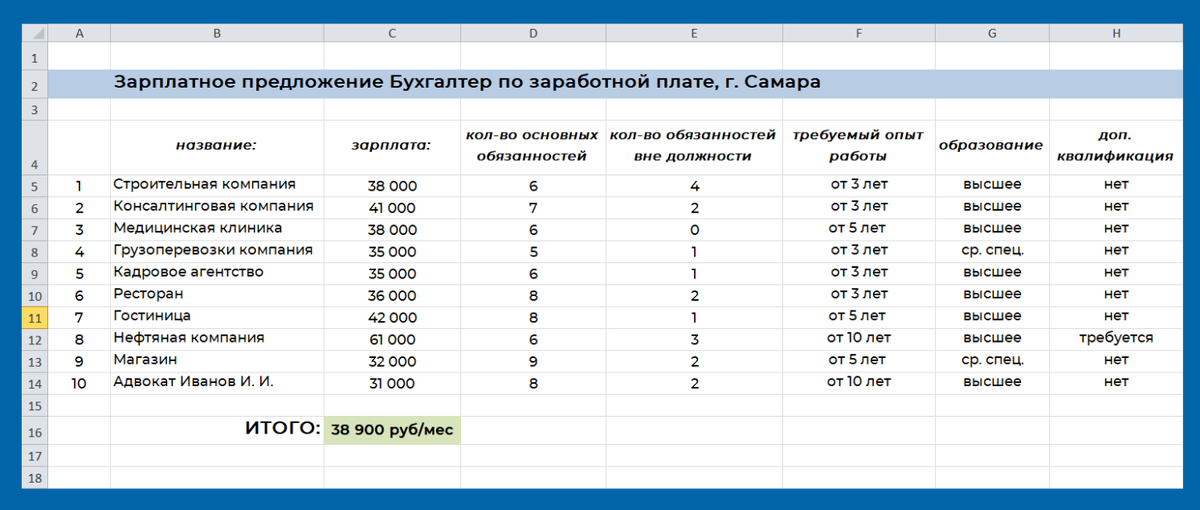Select cell 'Магазин'
Screen dimensions: 1200x510
217,361
